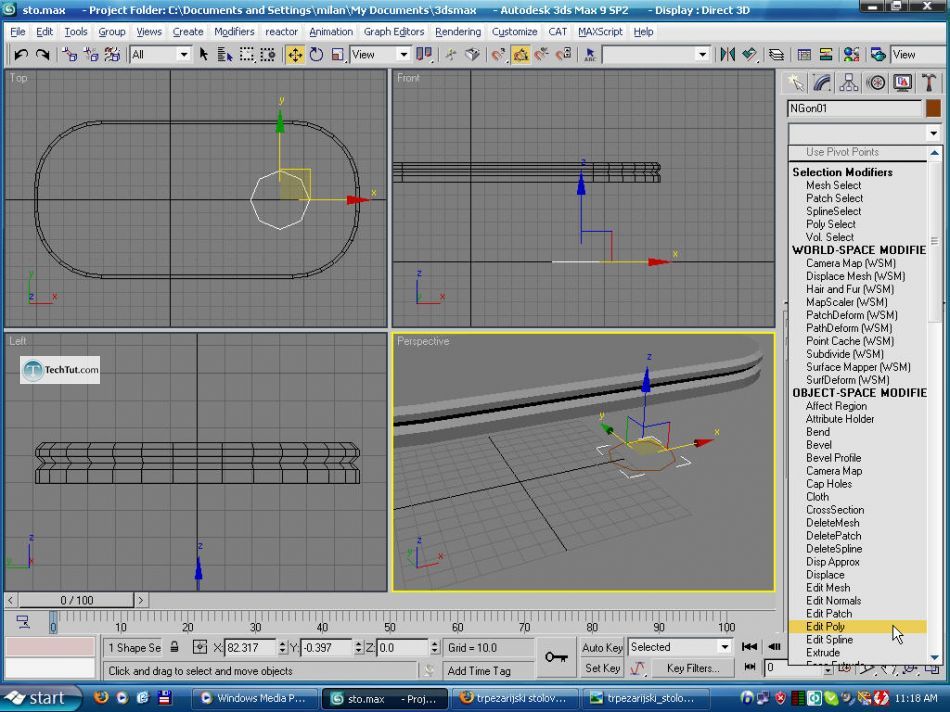Toggle Select and Manipulate mode

pos(451,55)
